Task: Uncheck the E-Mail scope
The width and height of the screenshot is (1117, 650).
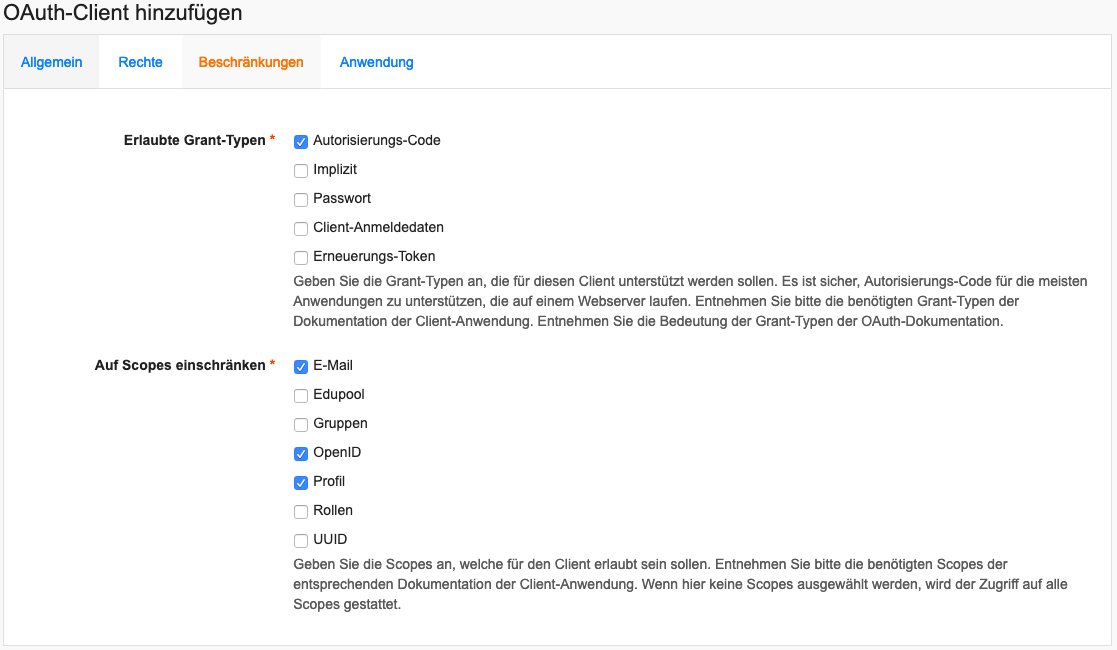Action: (x=301, y=367)
